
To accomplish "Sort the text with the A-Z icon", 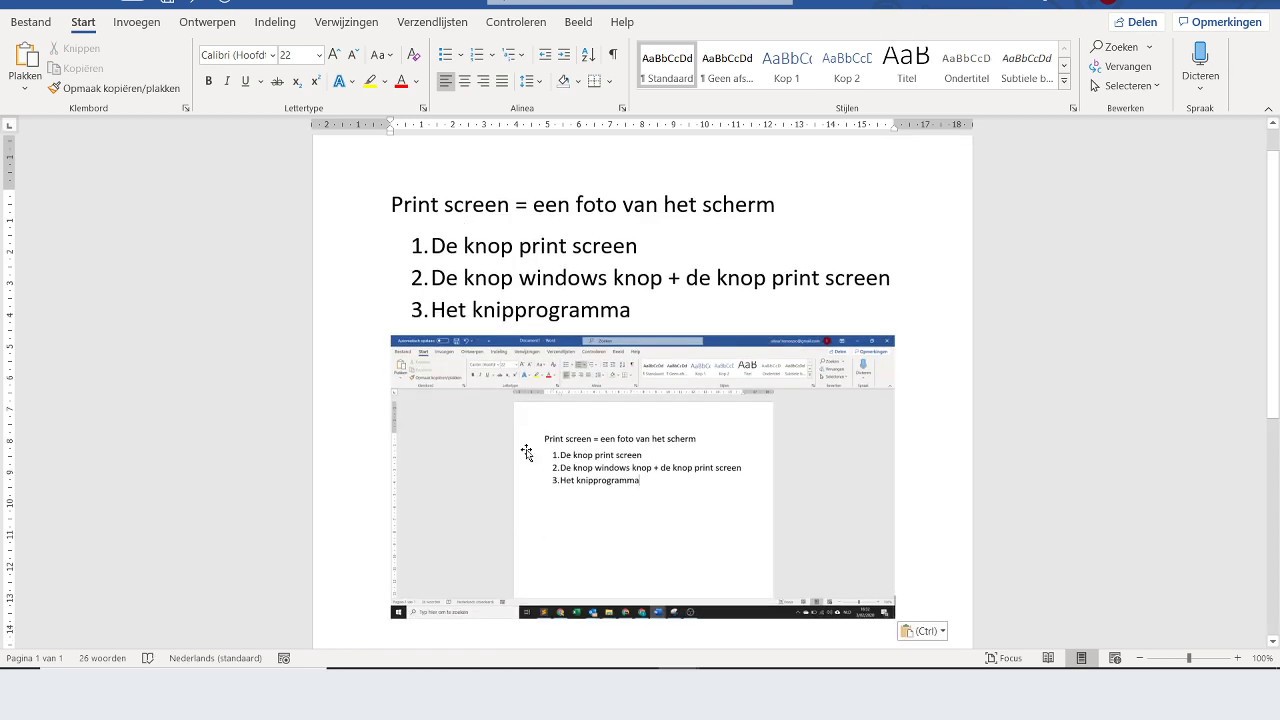I will pyautogui.click(x=589, y=55).
